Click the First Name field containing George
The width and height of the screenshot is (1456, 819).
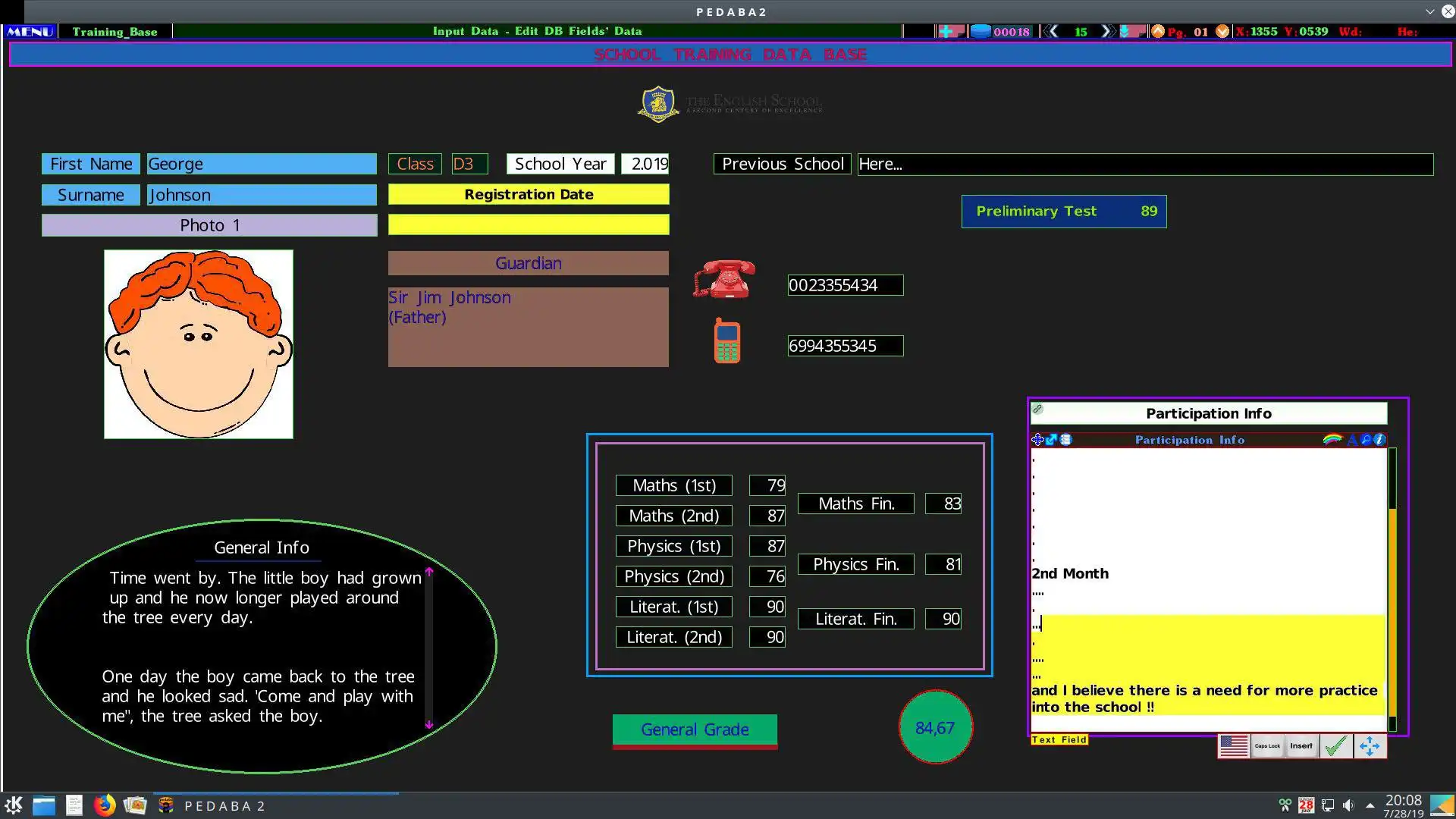tap(262, 164)
